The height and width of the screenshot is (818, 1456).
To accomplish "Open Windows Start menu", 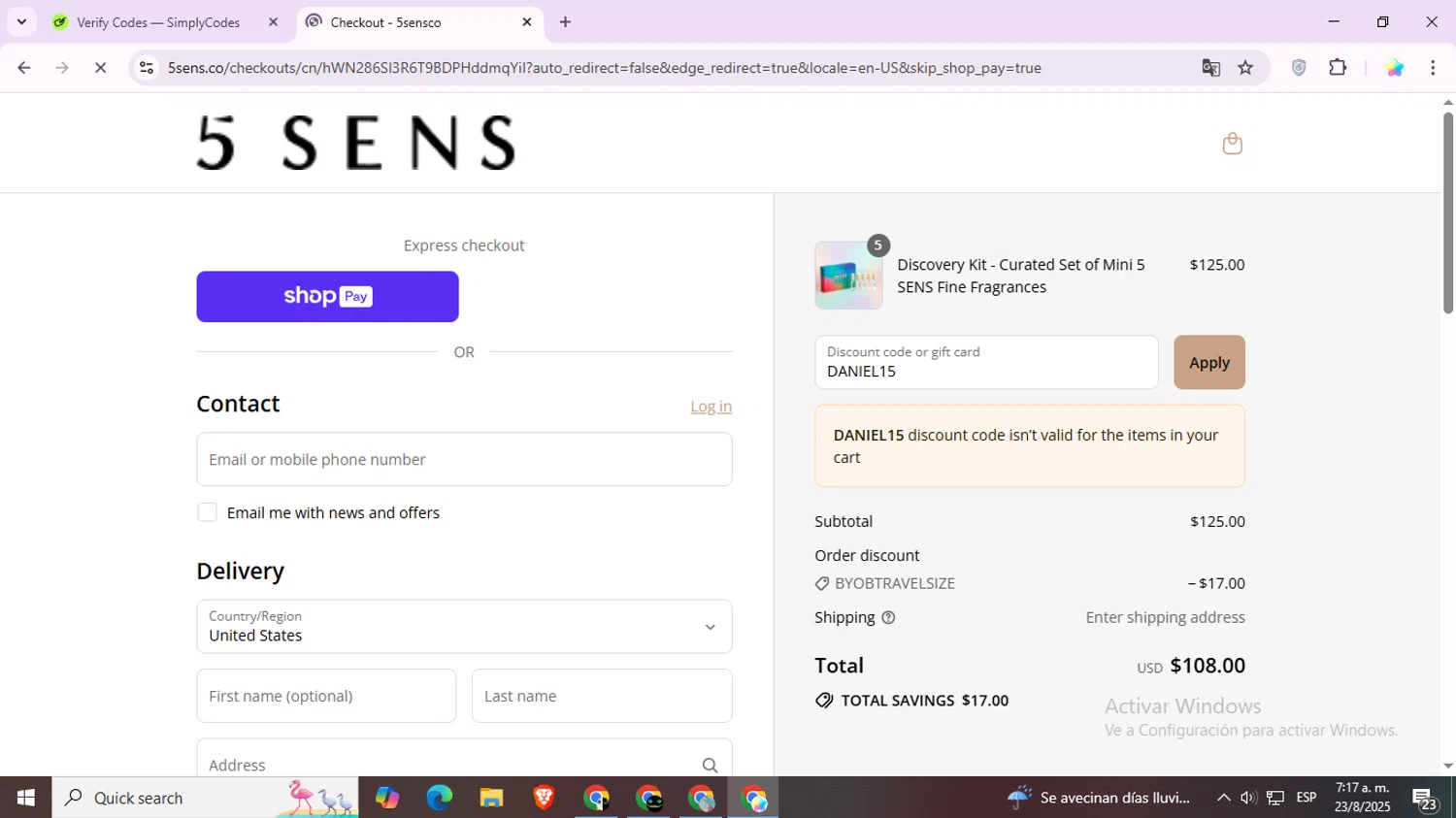I will [x=26, y=798].
